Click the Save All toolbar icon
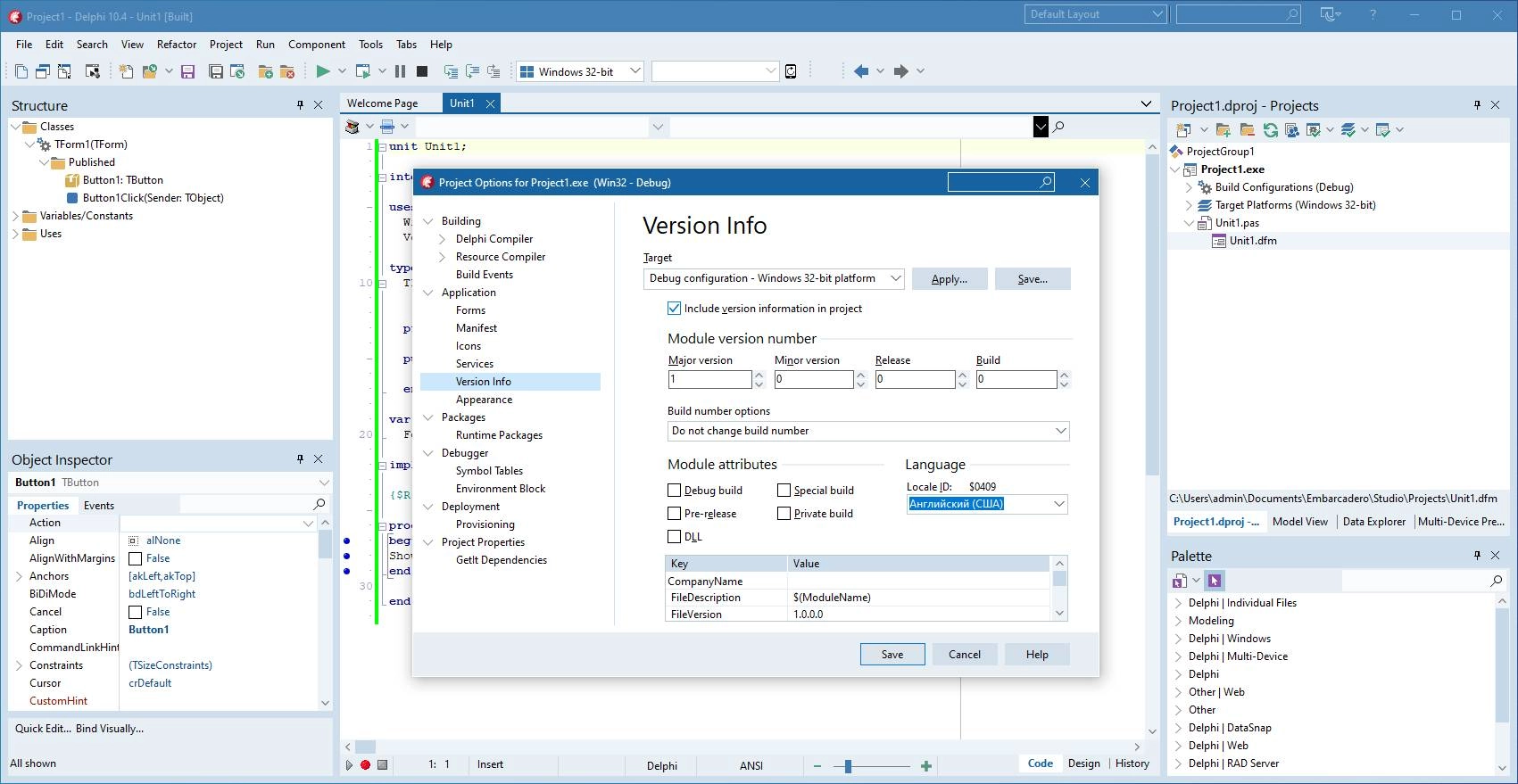The width and height of the screenshot is (1518, 784). point(216,71)
